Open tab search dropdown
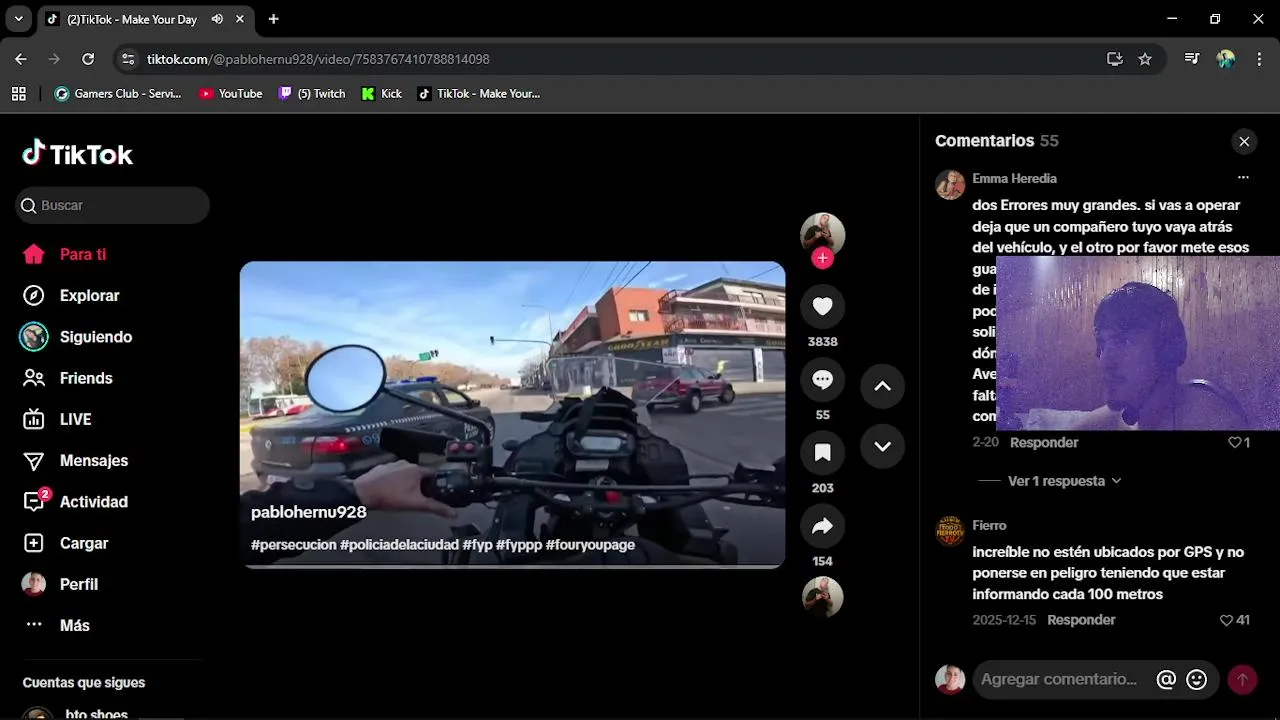 click(x=18, y=19)
